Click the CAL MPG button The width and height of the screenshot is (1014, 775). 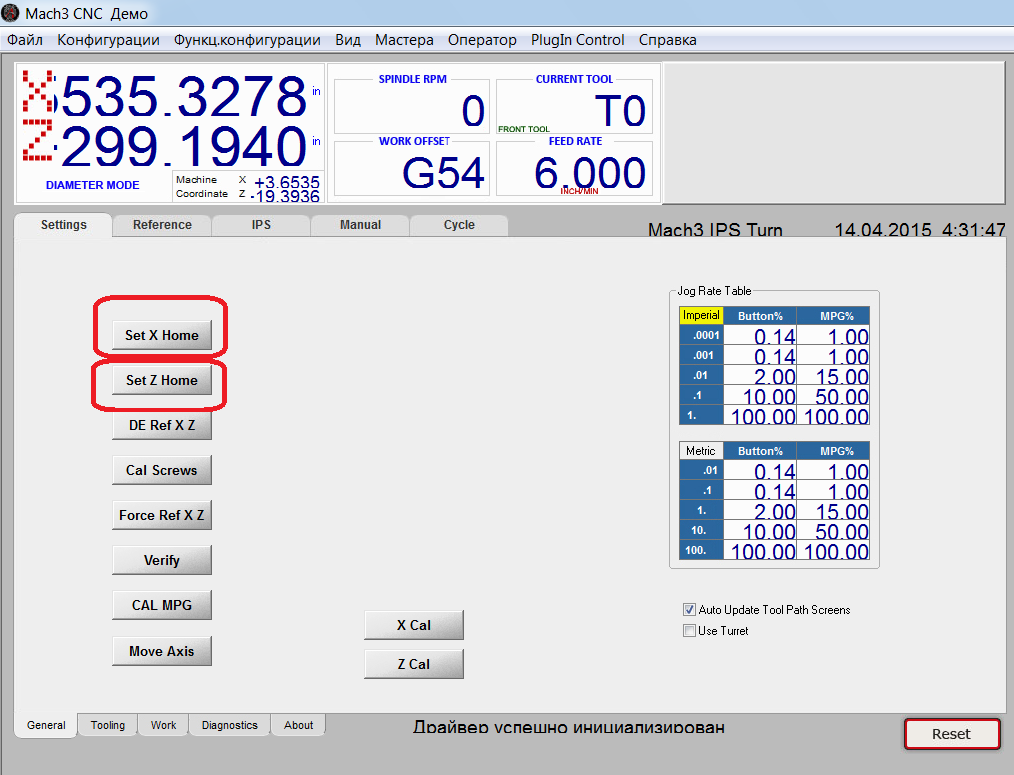pos(162,606)
